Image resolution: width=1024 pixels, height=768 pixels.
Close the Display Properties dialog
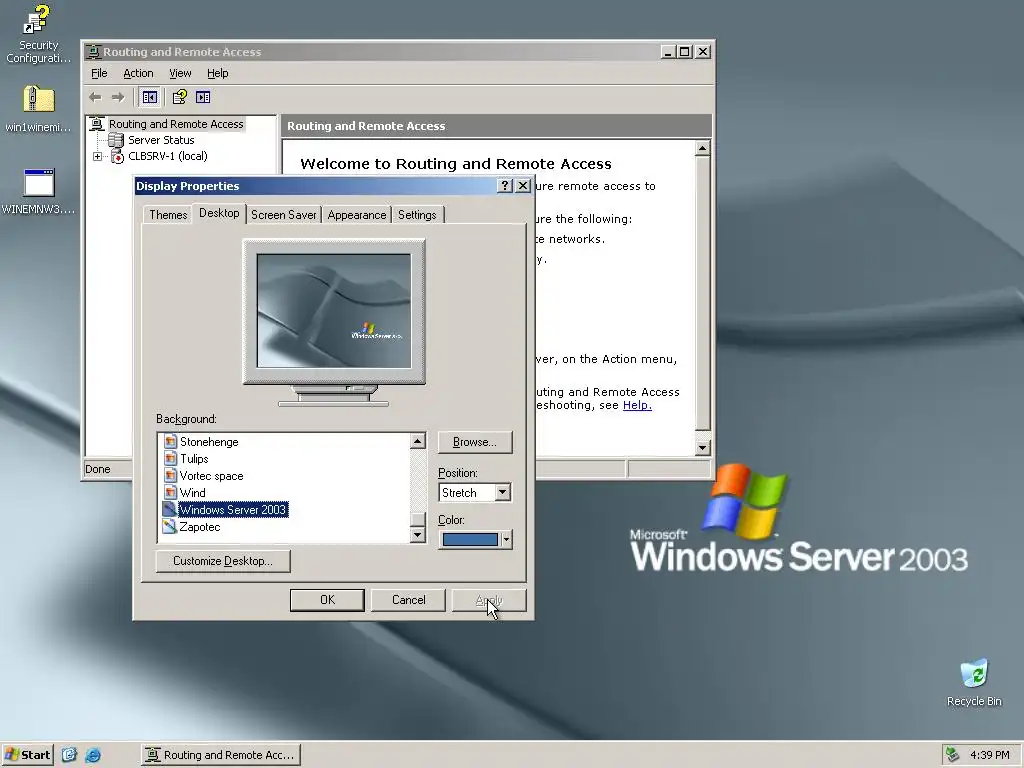(522, 185)
